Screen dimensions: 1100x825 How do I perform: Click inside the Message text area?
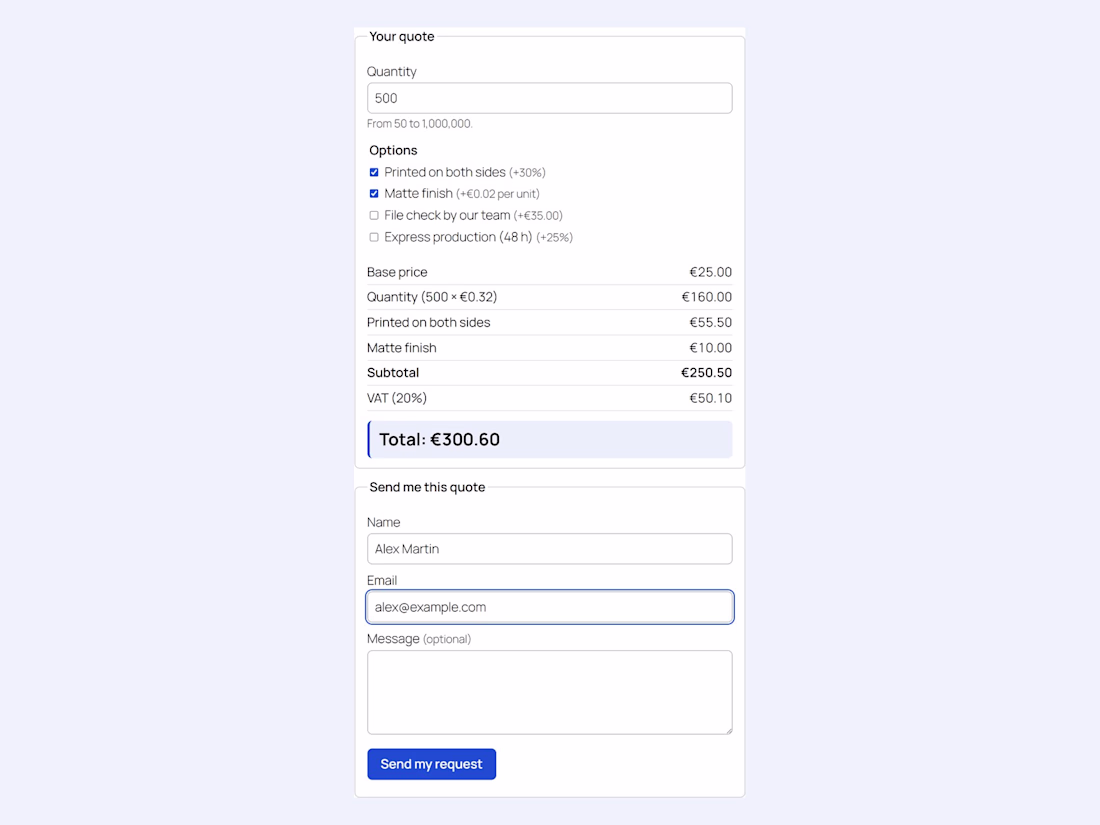tap(549, 692)
